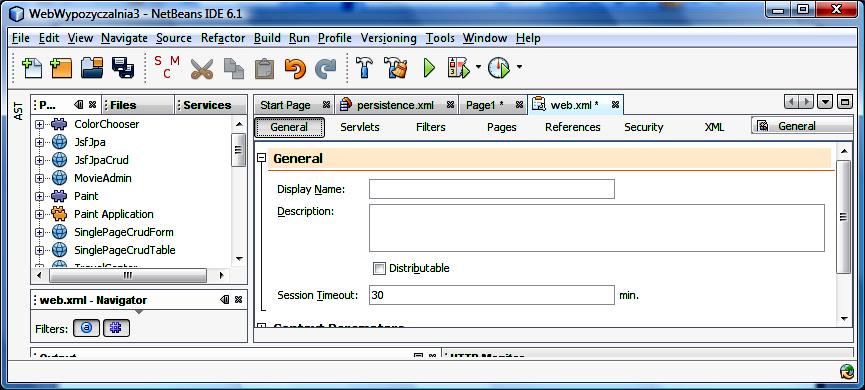
Task: Close the persistence.xml tab
Action: coord(451,104)
